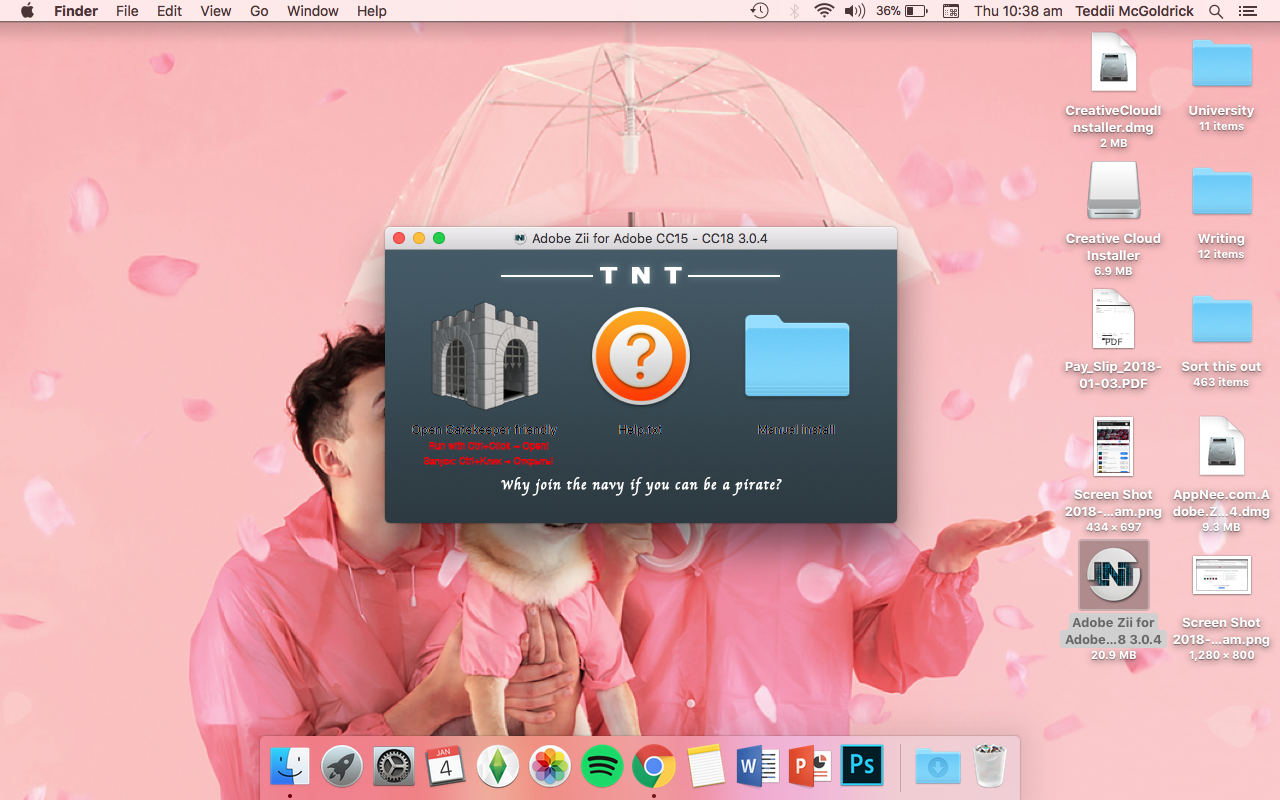The width and height of the screenshot is (1280, 800).
Task: Close the Adobe Zii window
Action: [398, 238]
